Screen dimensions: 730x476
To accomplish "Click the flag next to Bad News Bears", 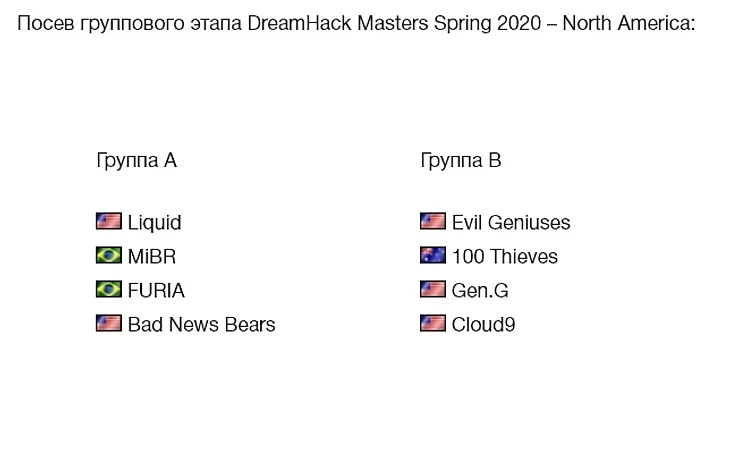I will click(109, 323).
